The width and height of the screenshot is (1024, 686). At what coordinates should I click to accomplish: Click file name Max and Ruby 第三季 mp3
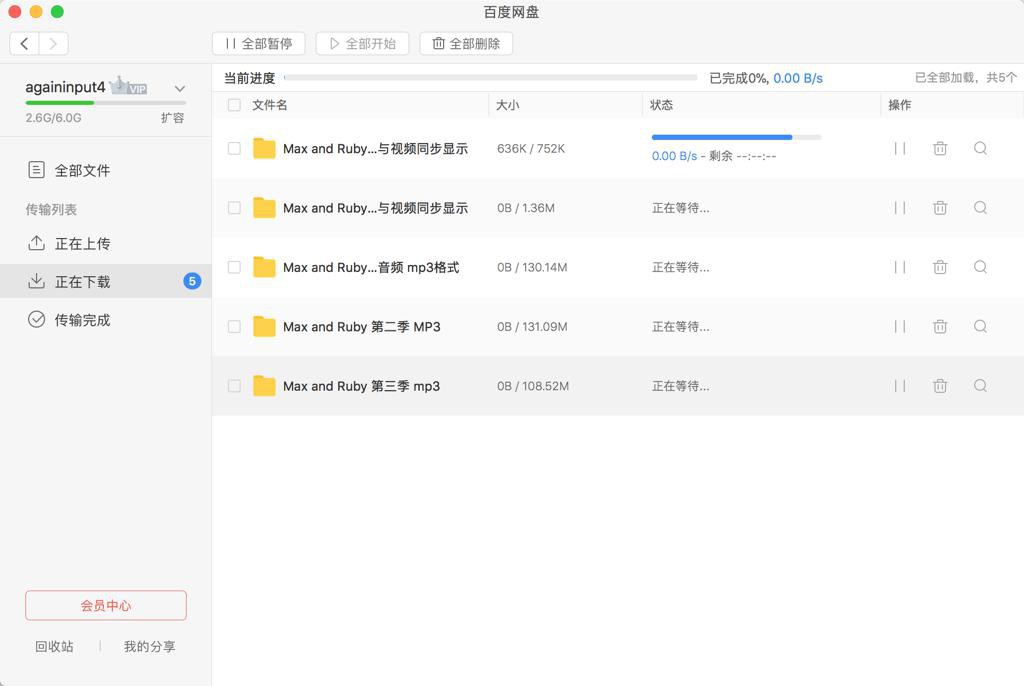[x=361, y=386]
